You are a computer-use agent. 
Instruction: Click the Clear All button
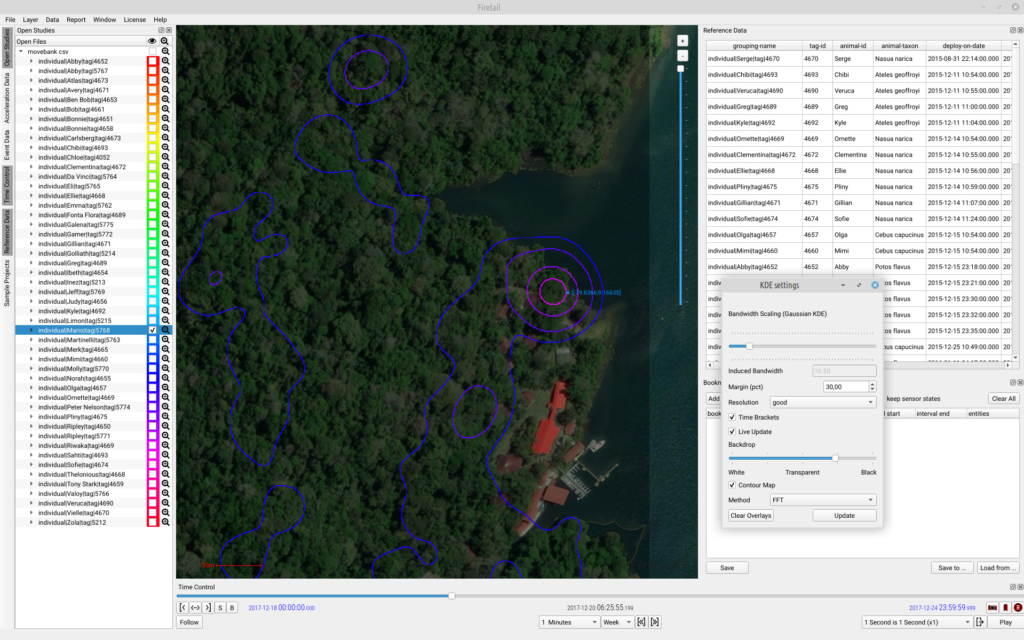(1003, 398)
